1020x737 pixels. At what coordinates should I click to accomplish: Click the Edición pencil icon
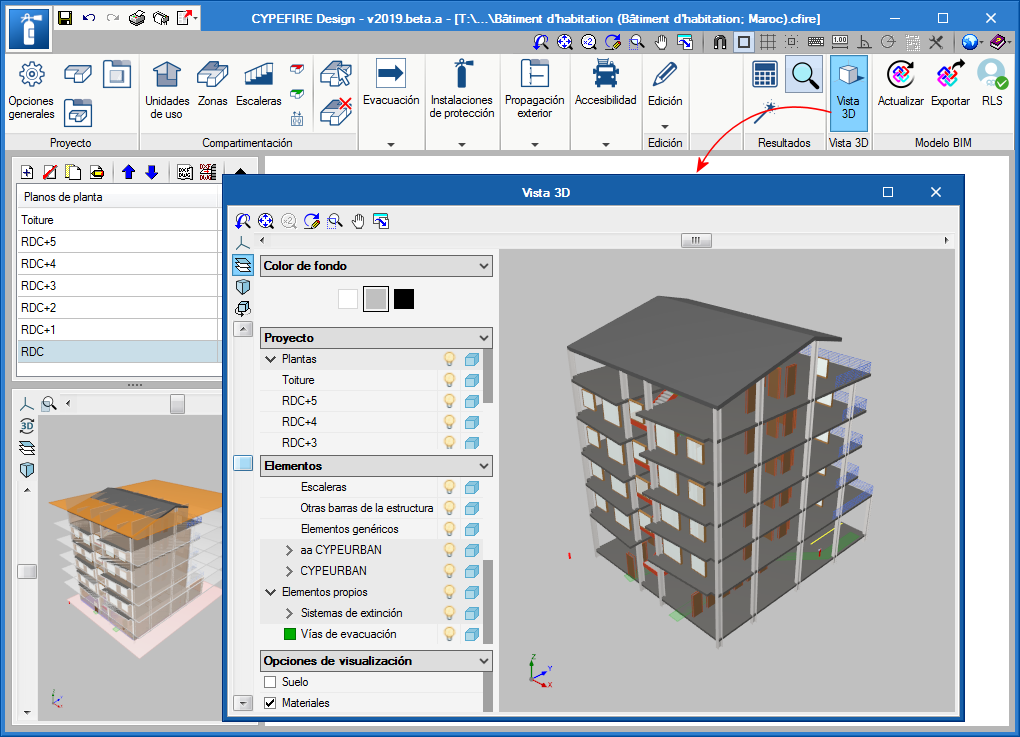(x=665, y=74)
